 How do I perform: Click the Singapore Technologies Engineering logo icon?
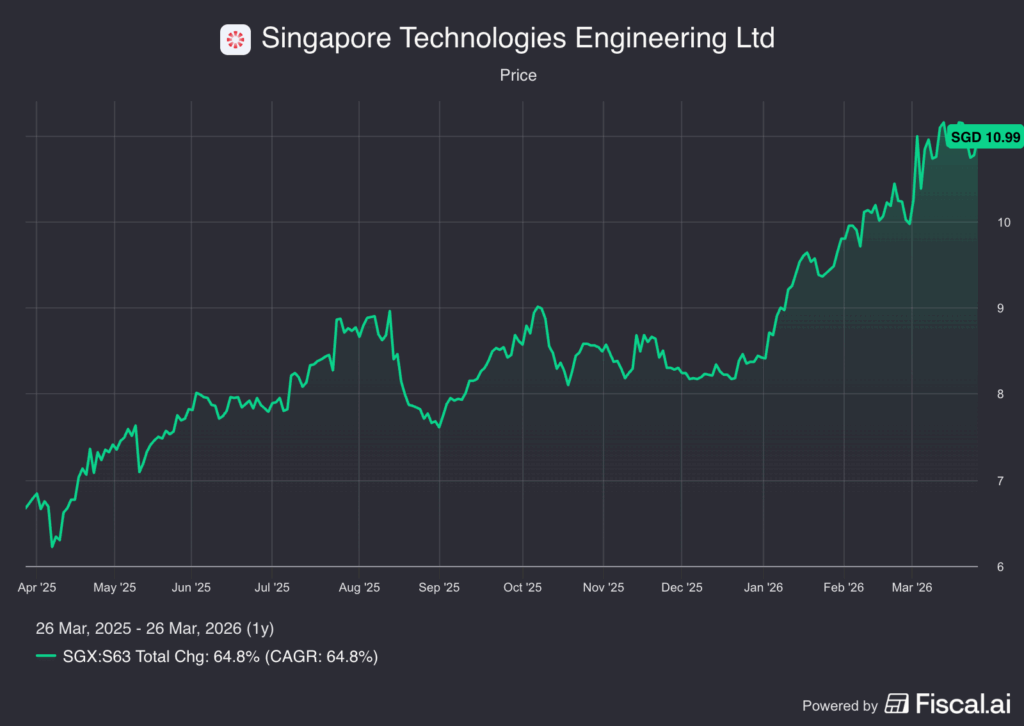click(x=235, y=40)
